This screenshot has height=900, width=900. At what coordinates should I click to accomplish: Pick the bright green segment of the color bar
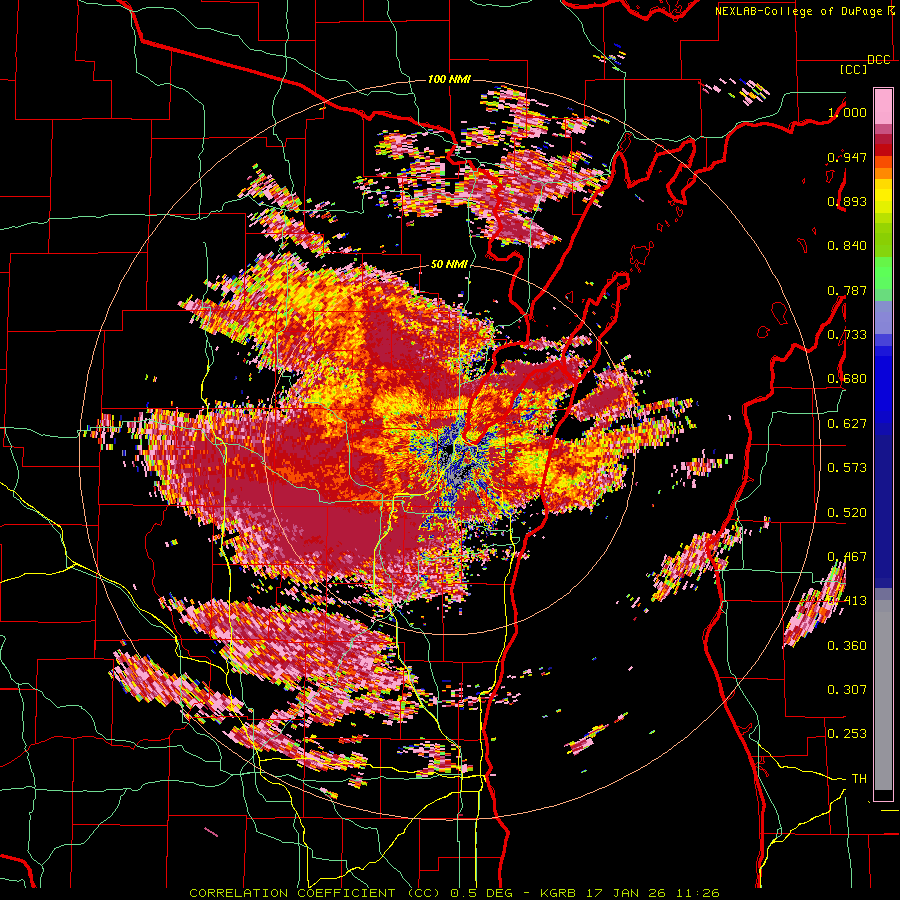click(883, 273)
